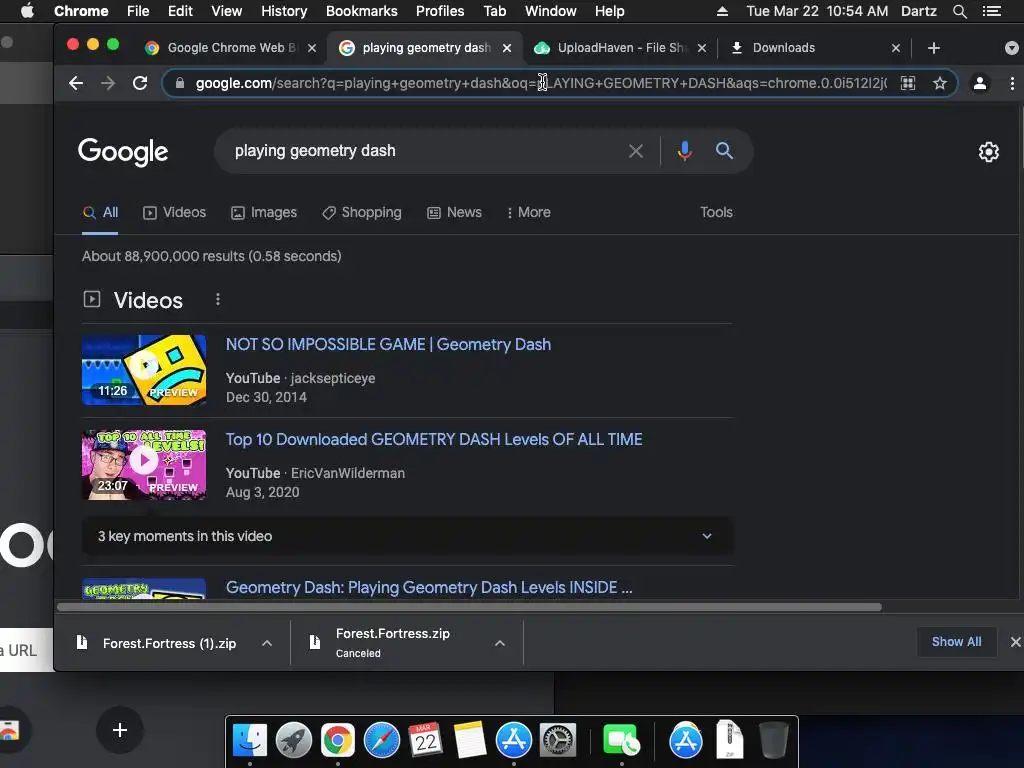View site security lock info
The width and height of the screenshot is (1024, 768).
180,83
